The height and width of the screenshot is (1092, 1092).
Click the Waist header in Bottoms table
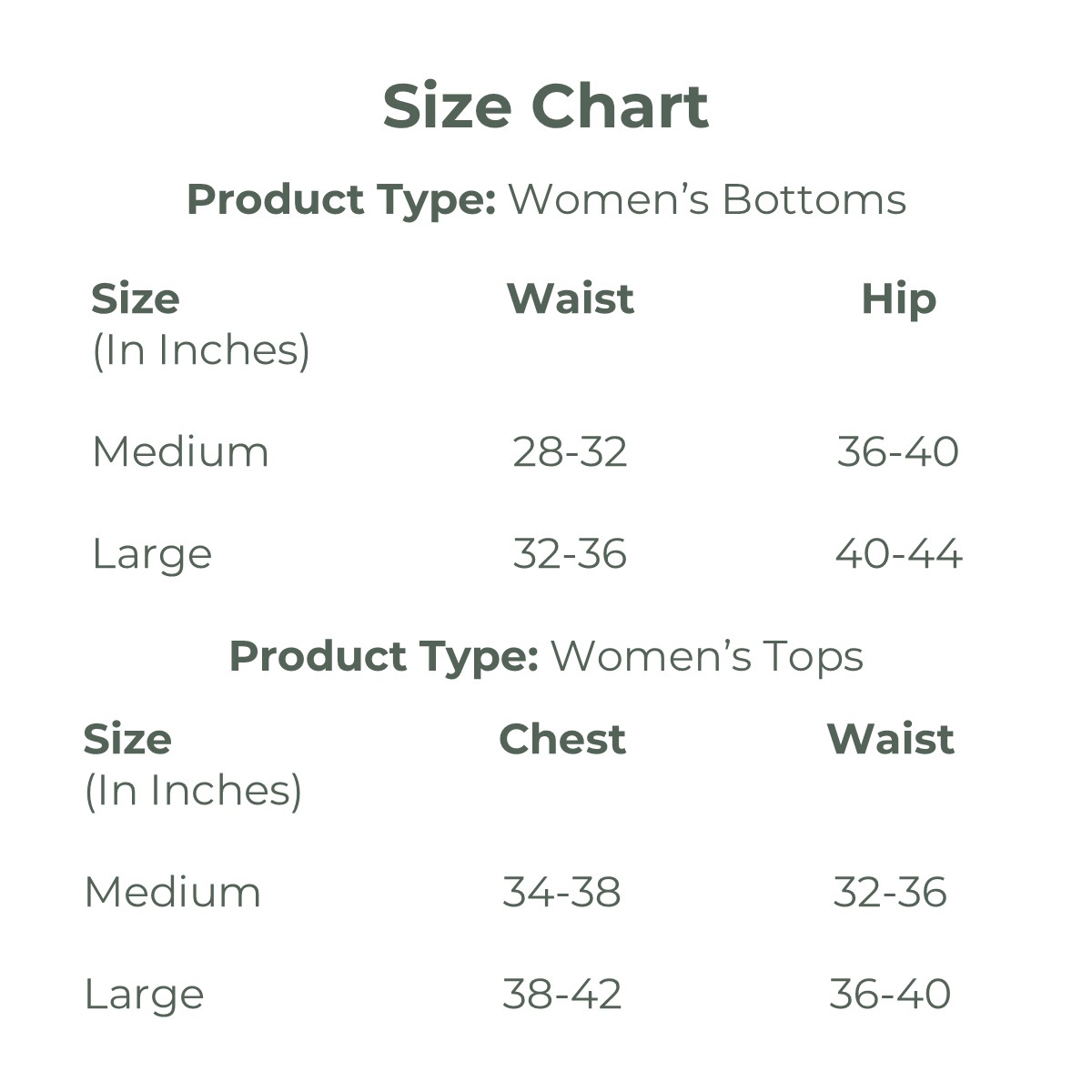(570, 299)
